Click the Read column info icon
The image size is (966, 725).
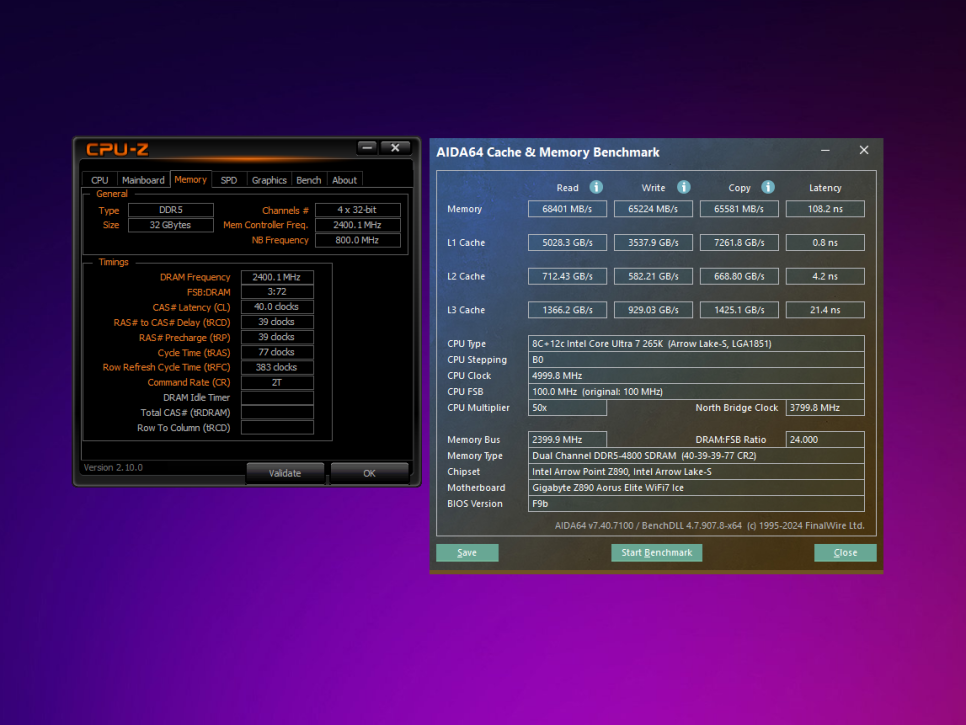(596, 187)
